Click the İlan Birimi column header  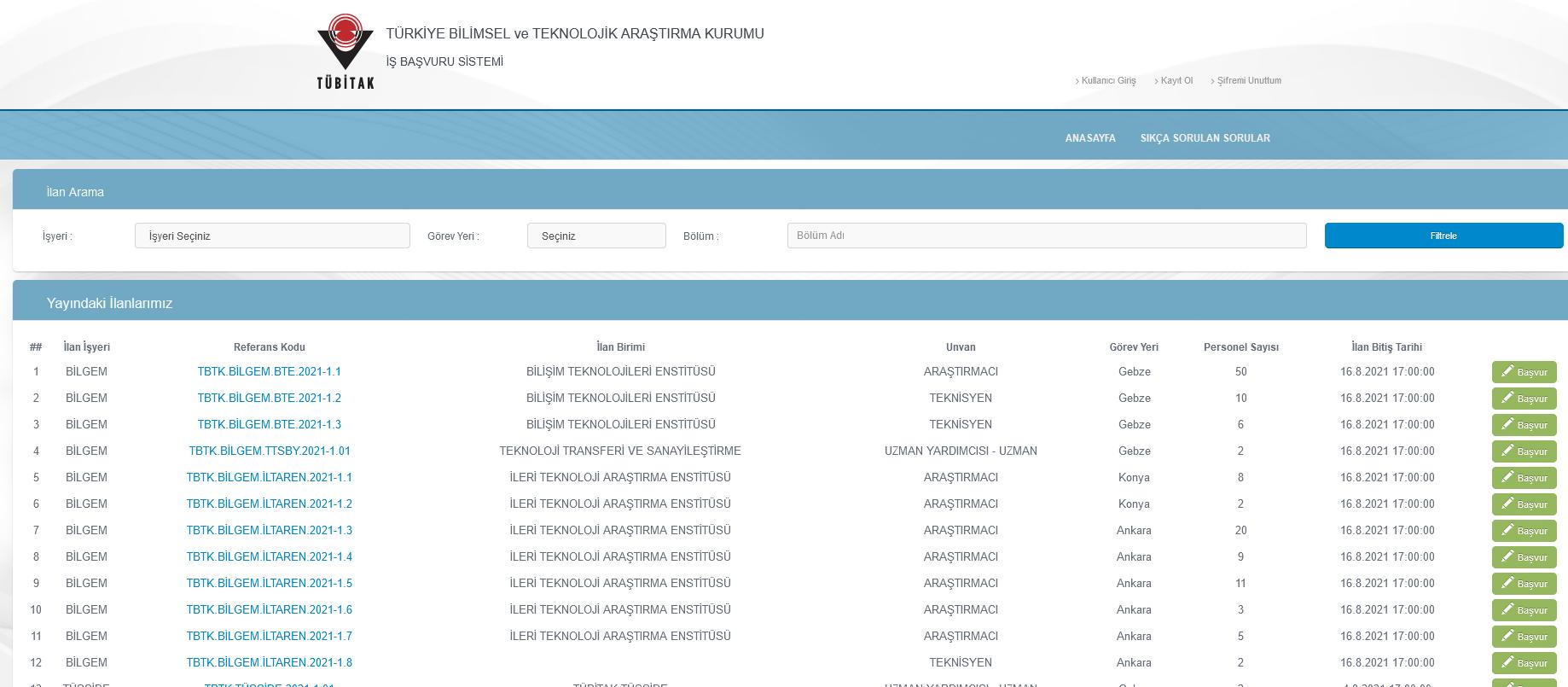pyautogui.click(x=620, y=347)
